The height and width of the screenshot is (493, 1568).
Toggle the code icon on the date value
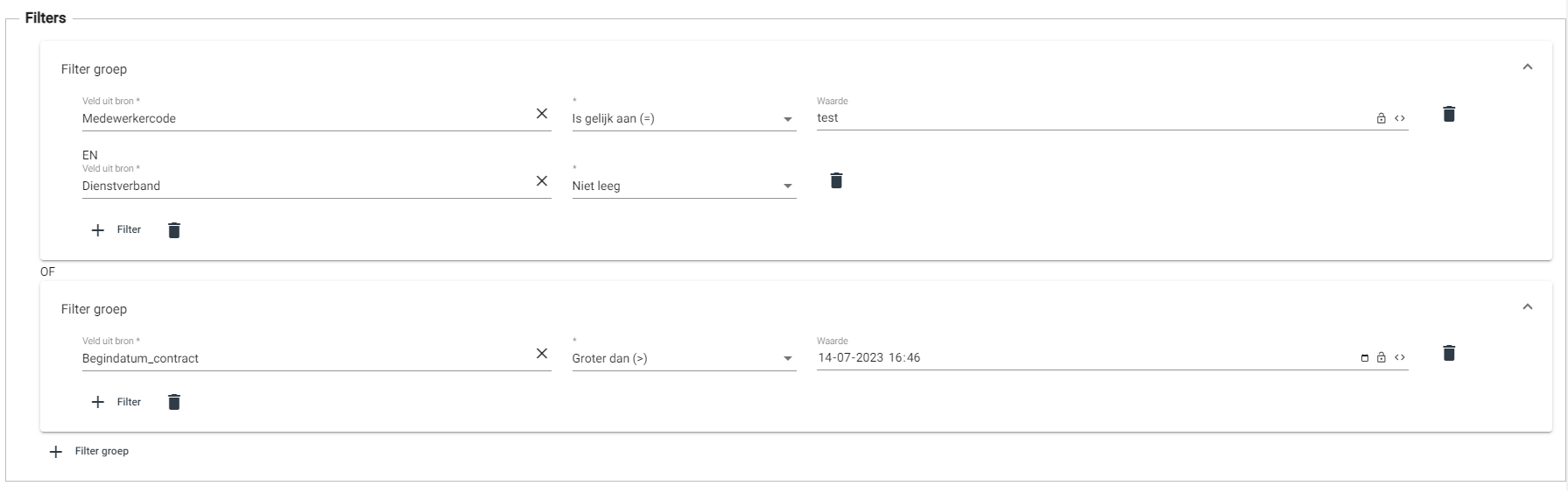[1400, 357]
